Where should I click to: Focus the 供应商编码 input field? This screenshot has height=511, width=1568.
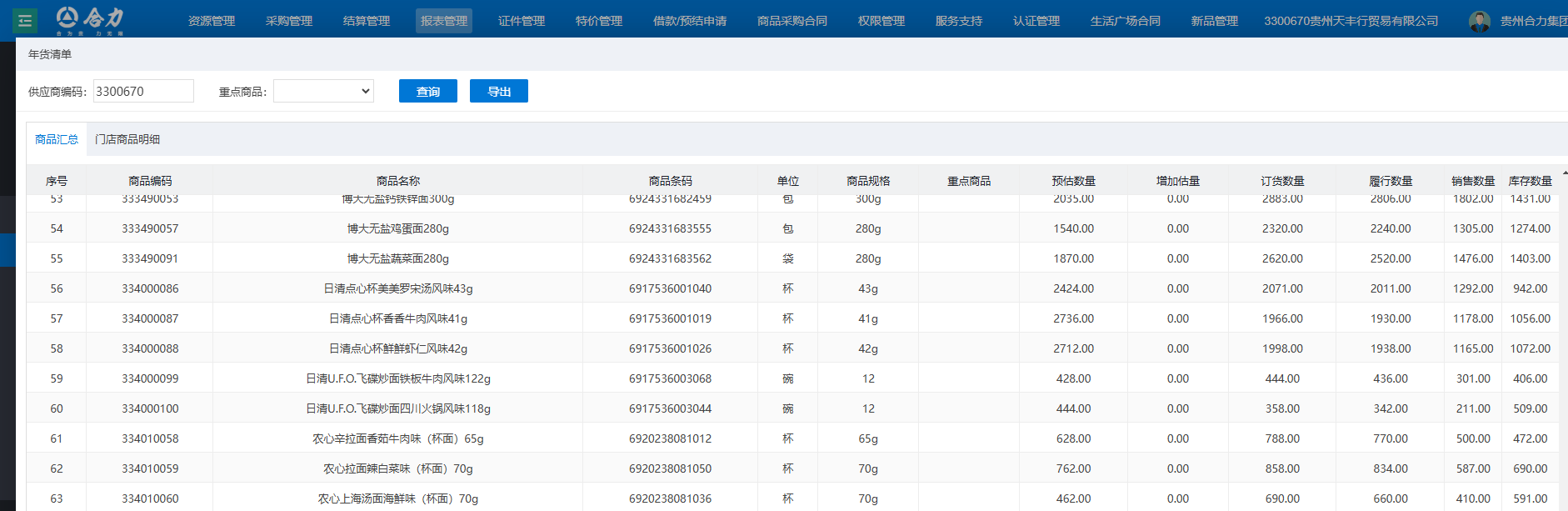(143, 91)
